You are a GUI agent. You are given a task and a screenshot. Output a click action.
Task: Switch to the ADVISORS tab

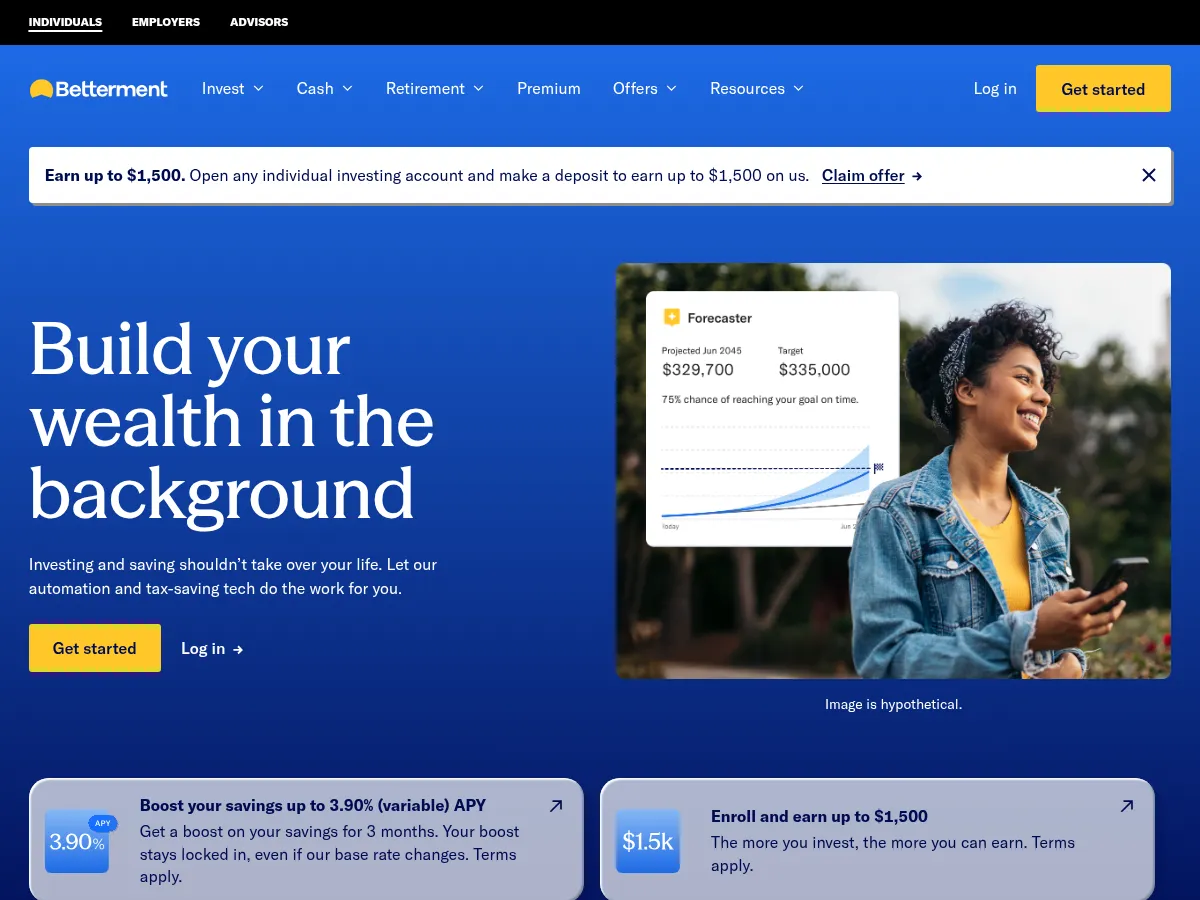[x=259, y=22]
